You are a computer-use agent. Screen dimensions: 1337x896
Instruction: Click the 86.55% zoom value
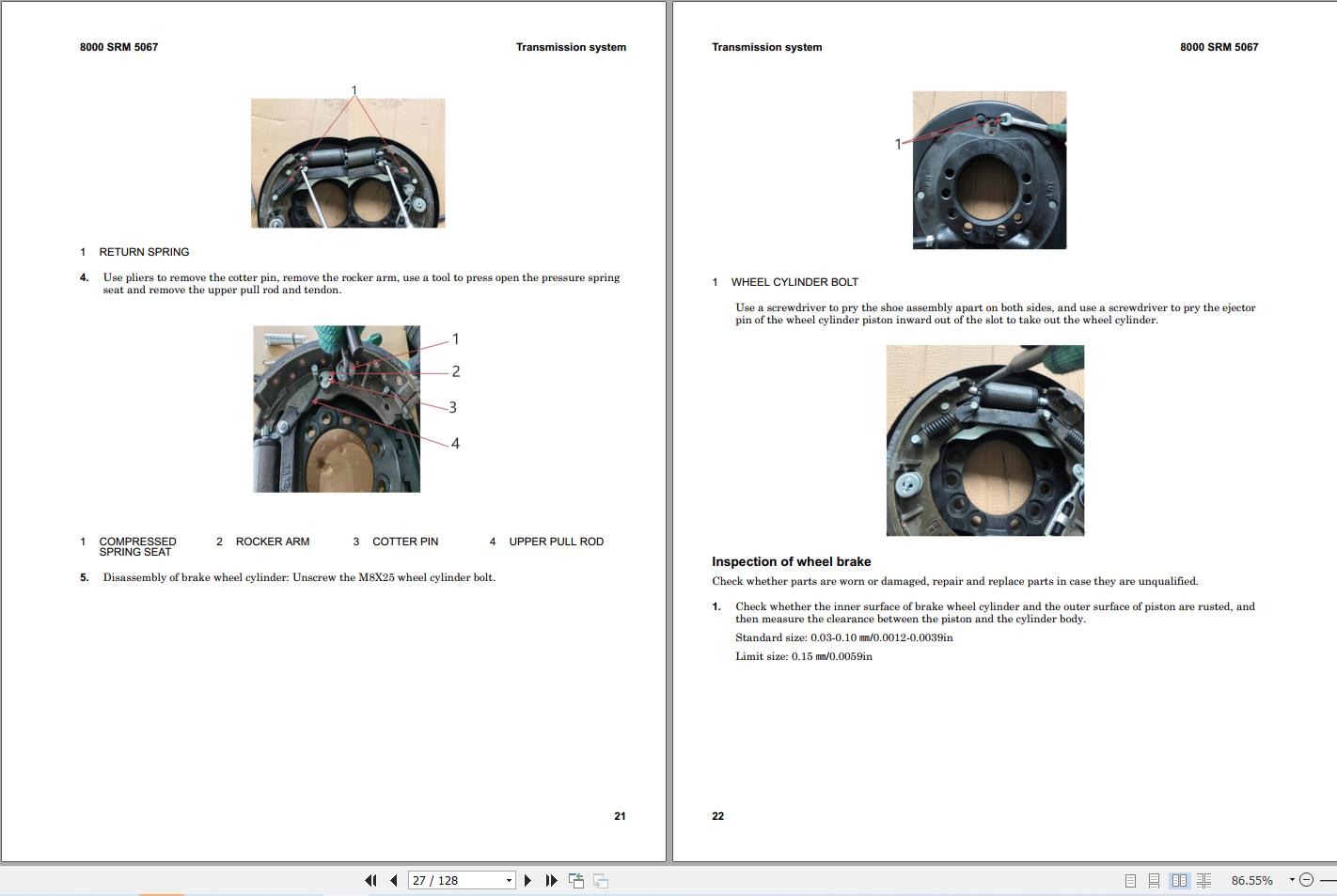(1251, 881)
